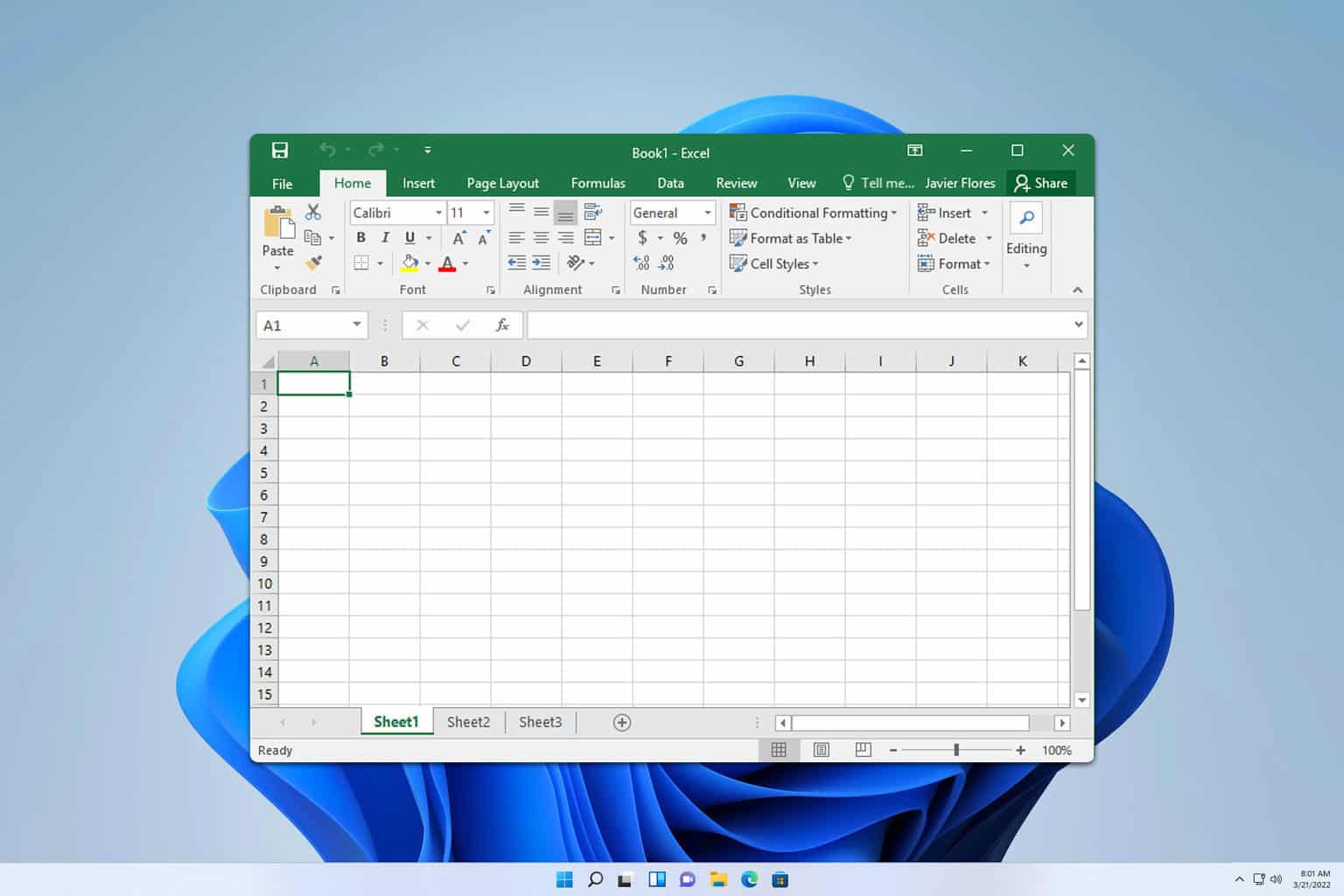The image size is (1344, 896).
Task: Toggle Italic formatting
Action: click(385, 238)
